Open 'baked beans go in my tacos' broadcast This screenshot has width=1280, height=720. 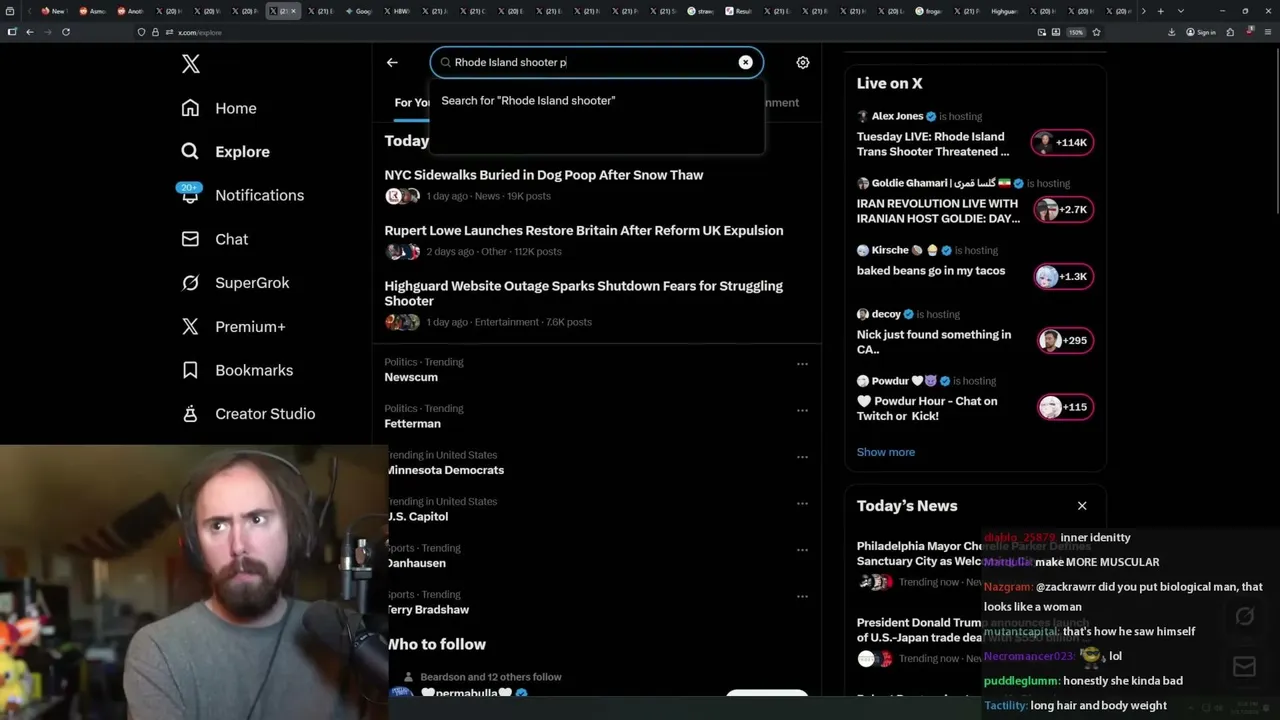931,271
